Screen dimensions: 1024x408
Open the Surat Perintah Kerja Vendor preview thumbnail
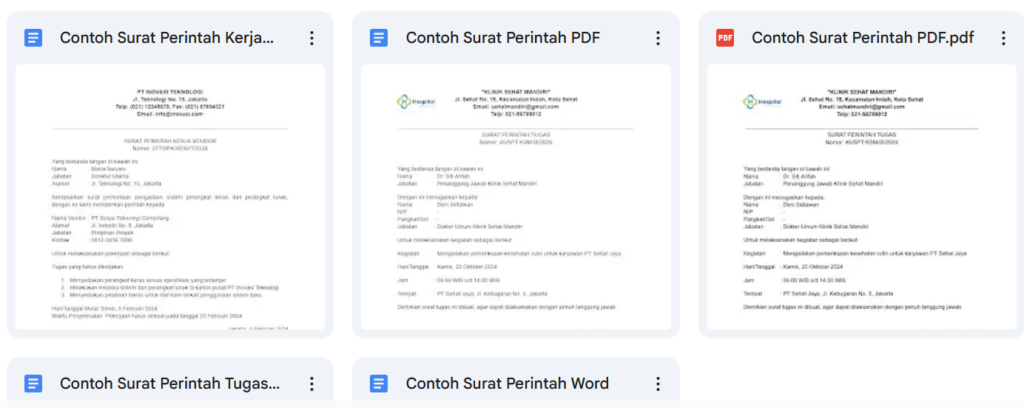pos(170,220)
